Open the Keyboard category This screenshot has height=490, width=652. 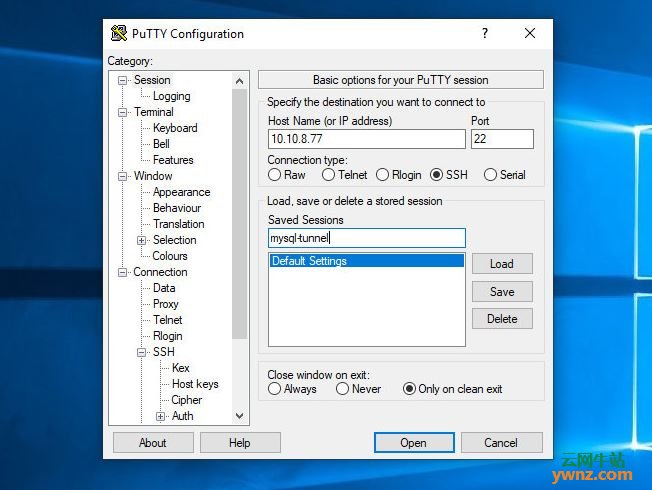click(175, 128)
